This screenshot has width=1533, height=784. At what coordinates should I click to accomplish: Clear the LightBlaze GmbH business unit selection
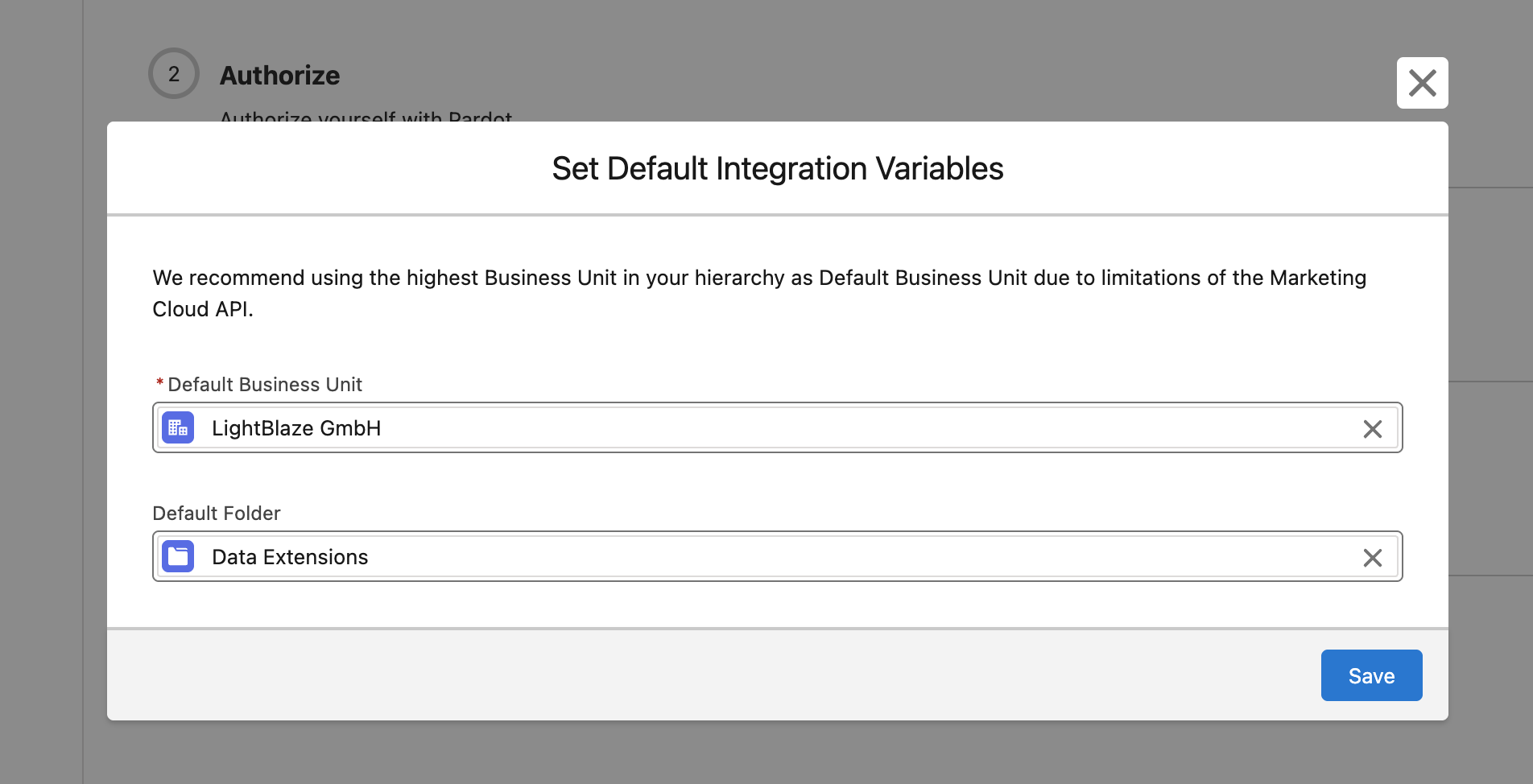coord(1372,429)
